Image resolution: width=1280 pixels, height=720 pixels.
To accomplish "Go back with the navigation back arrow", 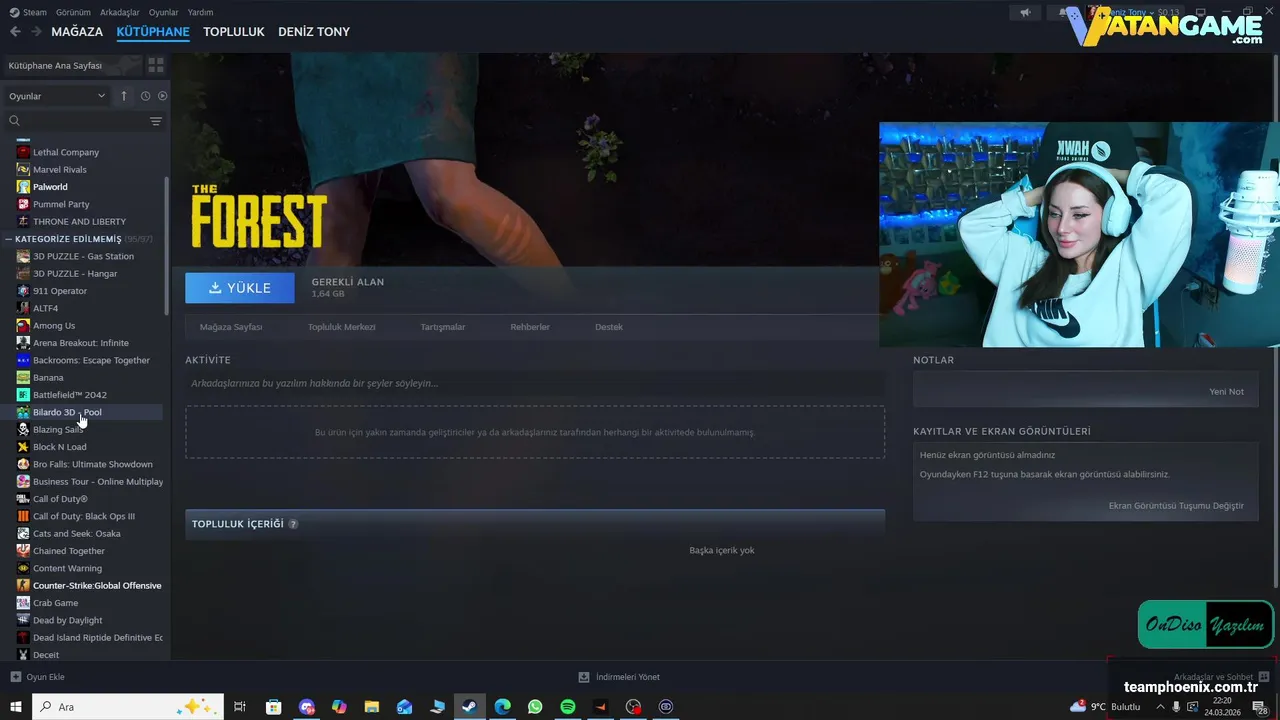I will [x=15, y=32].
